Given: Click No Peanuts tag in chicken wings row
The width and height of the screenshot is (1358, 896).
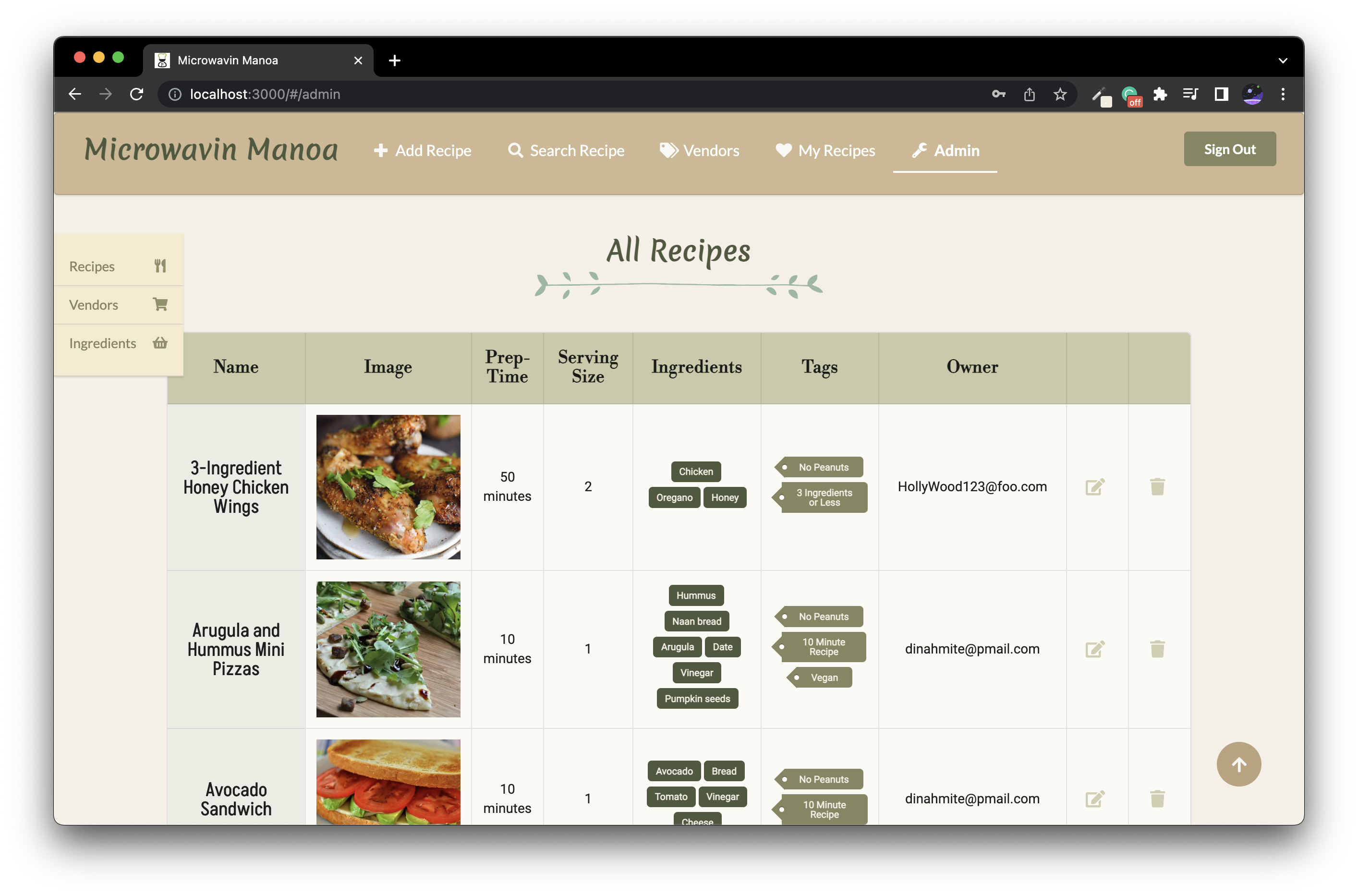Looking at the screenshot, I should point(819,467).
